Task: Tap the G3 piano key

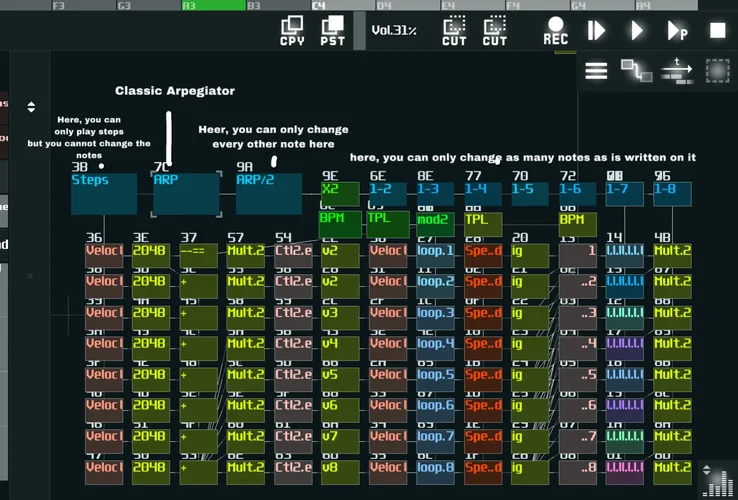Action: pyautogui.click(x=149, y=5)
